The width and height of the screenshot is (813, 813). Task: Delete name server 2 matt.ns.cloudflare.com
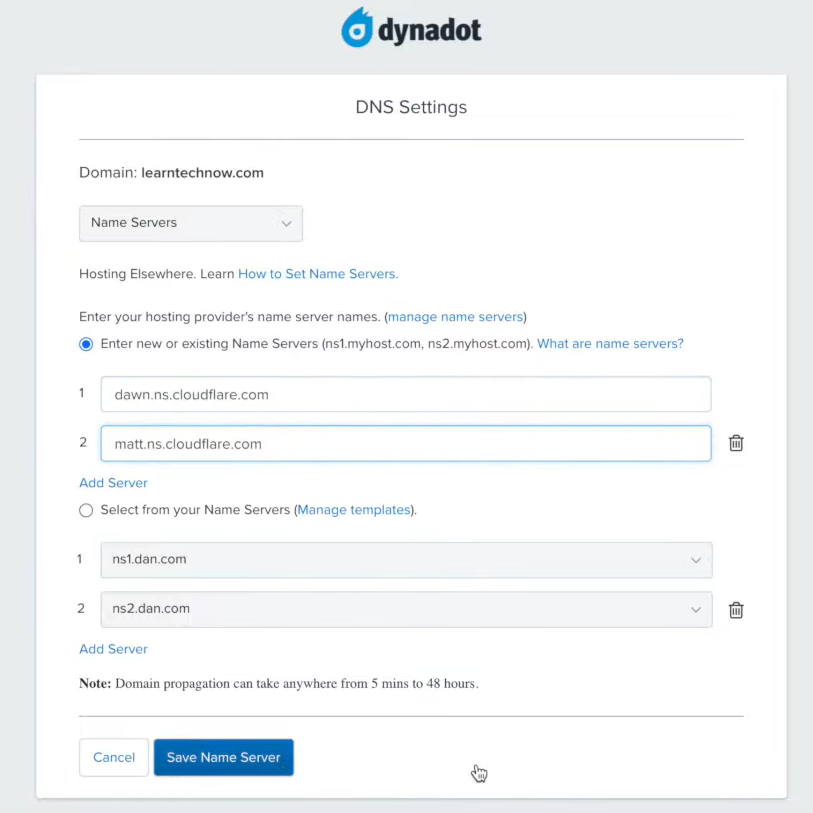pos(736,443)
